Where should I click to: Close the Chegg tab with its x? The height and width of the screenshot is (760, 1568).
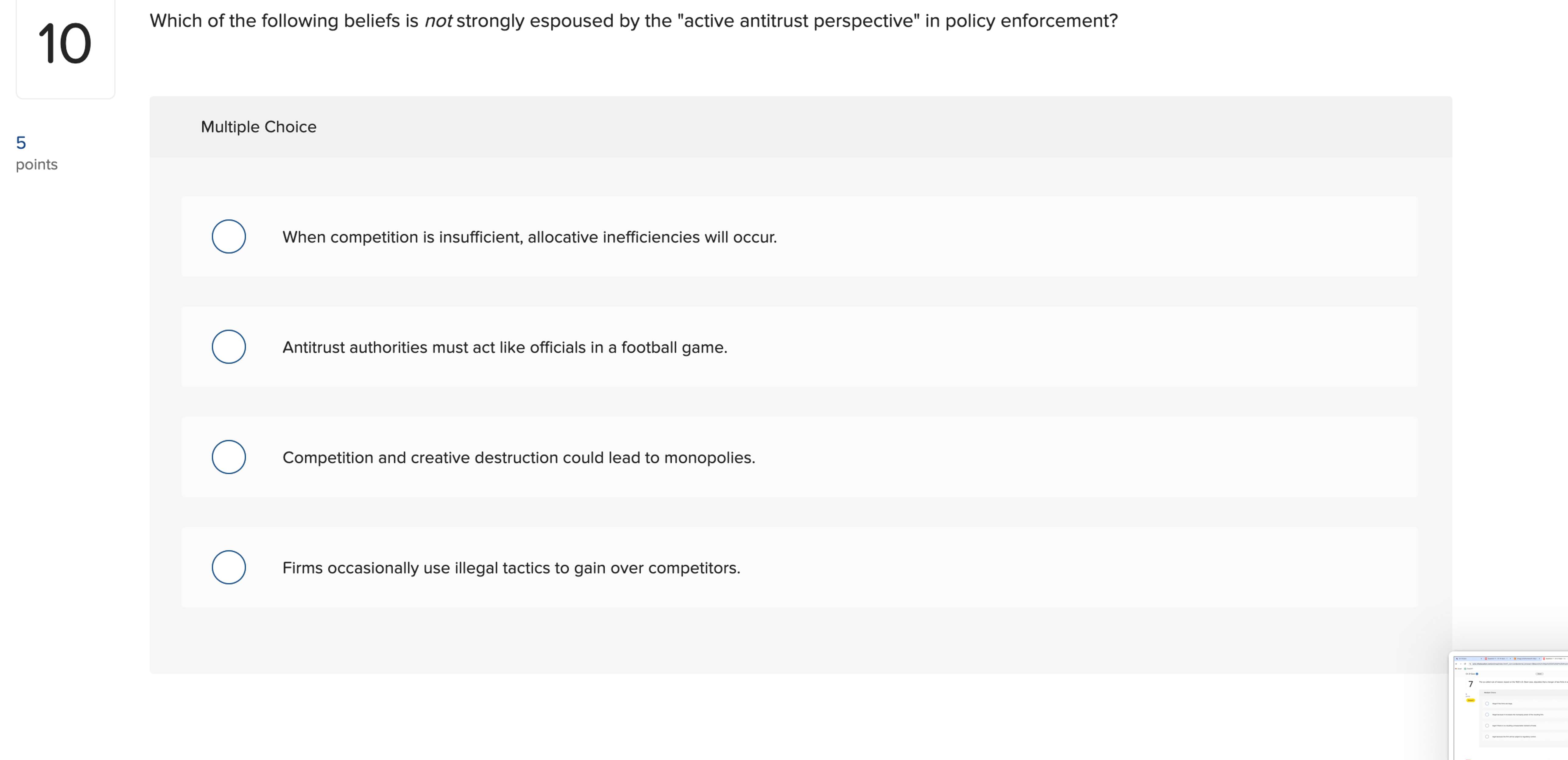click(x=1539, y=659)
